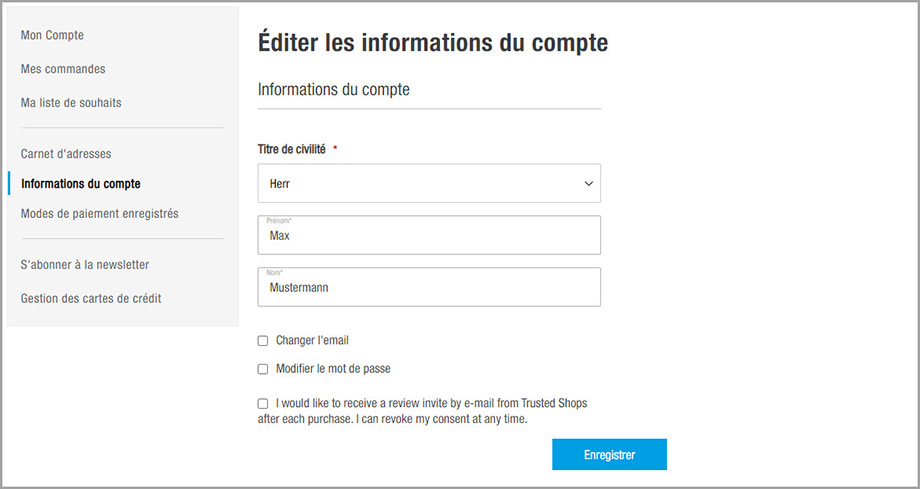Image resolution: width=920 pixels, height=489 pixels.
Task: Go to Mon Compte in sidebar
Action: pos(52,36)
